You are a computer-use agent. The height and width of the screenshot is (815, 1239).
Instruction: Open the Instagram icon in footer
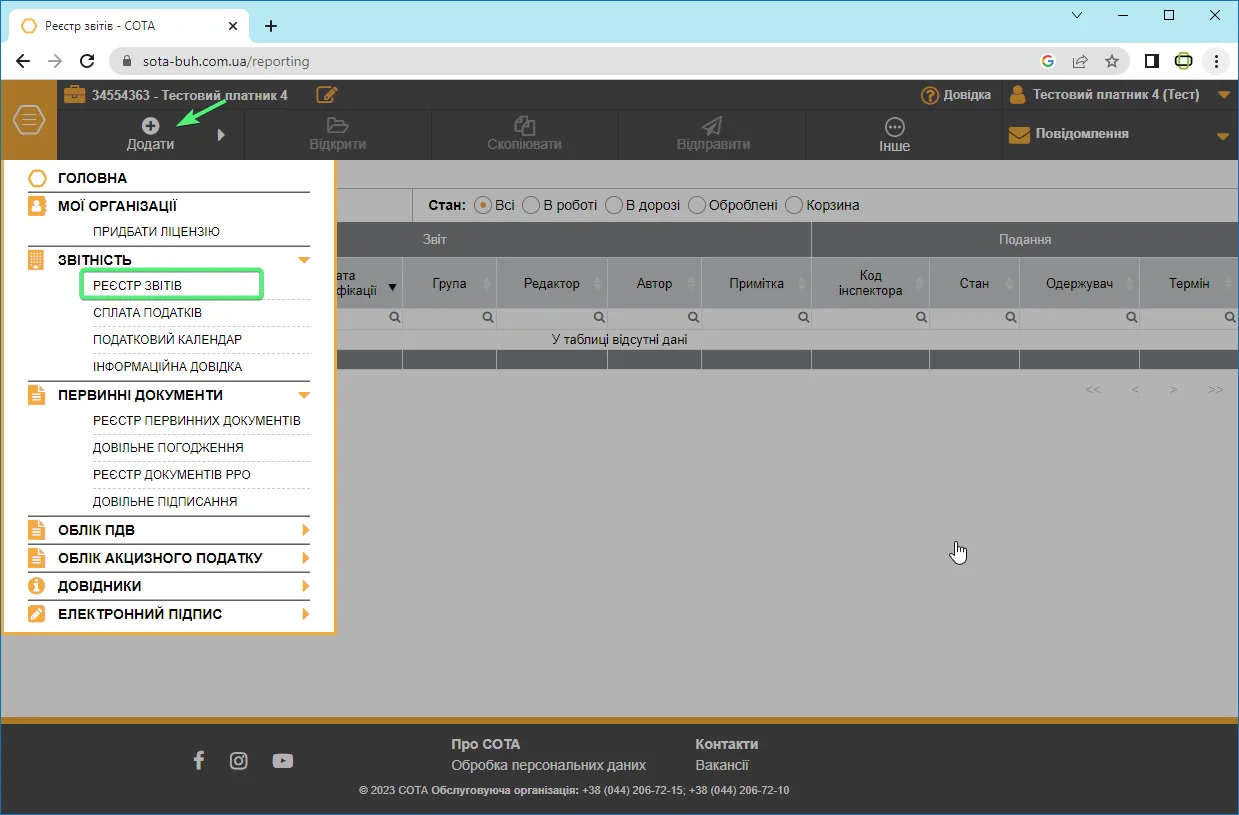[x=239, y=761]
